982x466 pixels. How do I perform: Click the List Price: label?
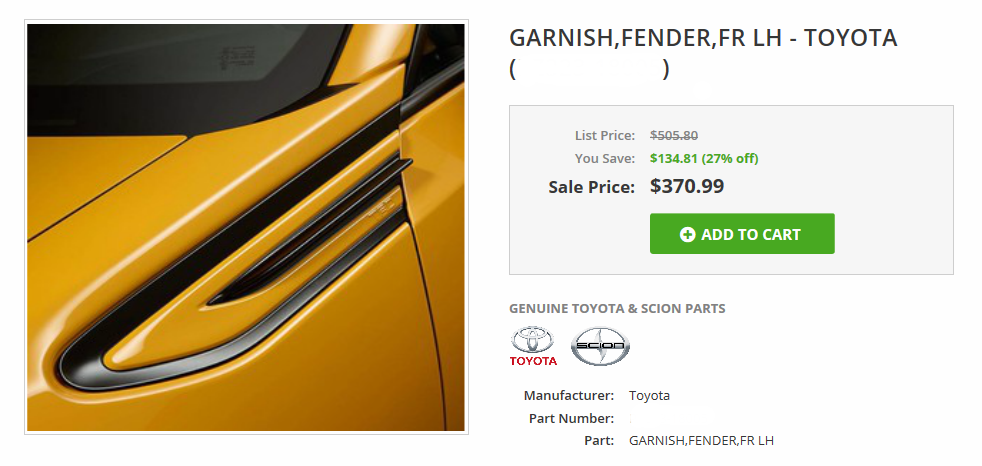click(x=604, y=135)
